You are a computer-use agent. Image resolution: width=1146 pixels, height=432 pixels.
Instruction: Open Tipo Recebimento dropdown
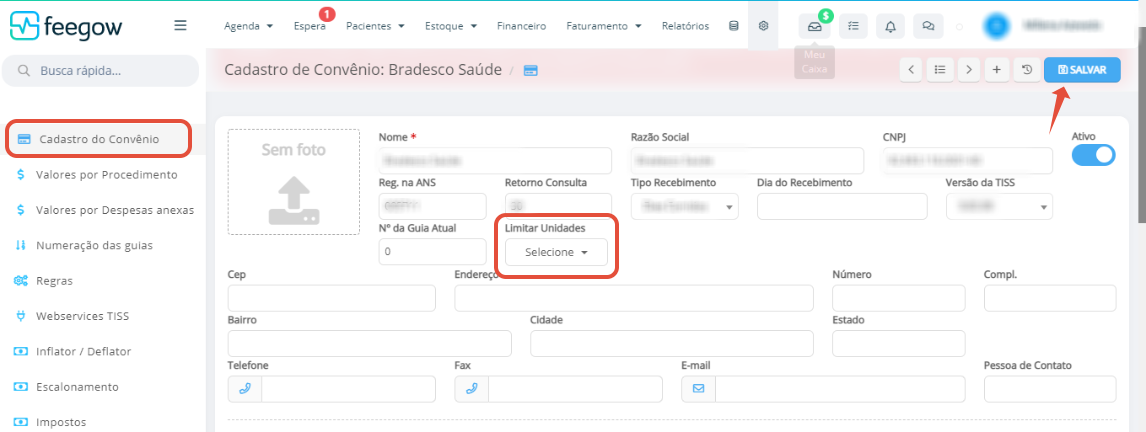click(685, 207)
